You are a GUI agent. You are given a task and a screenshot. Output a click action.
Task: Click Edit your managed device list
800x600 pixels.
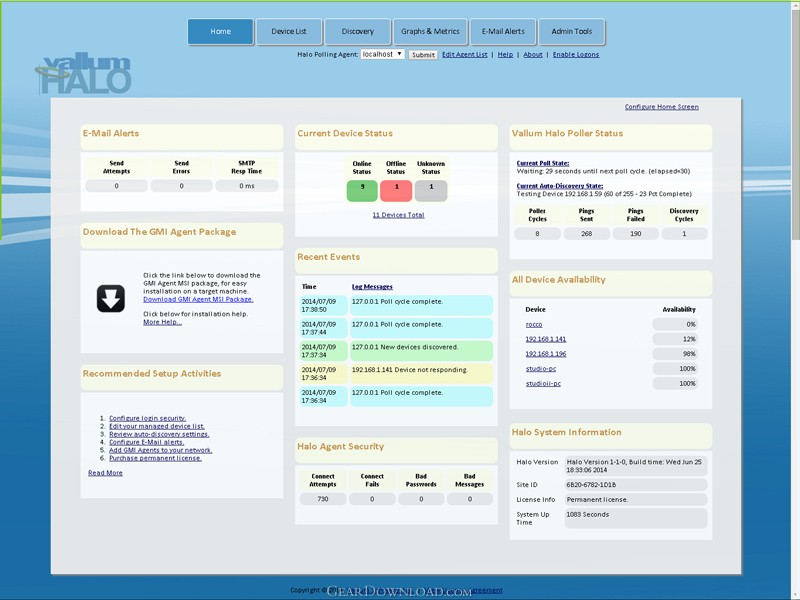click(157, 426)
